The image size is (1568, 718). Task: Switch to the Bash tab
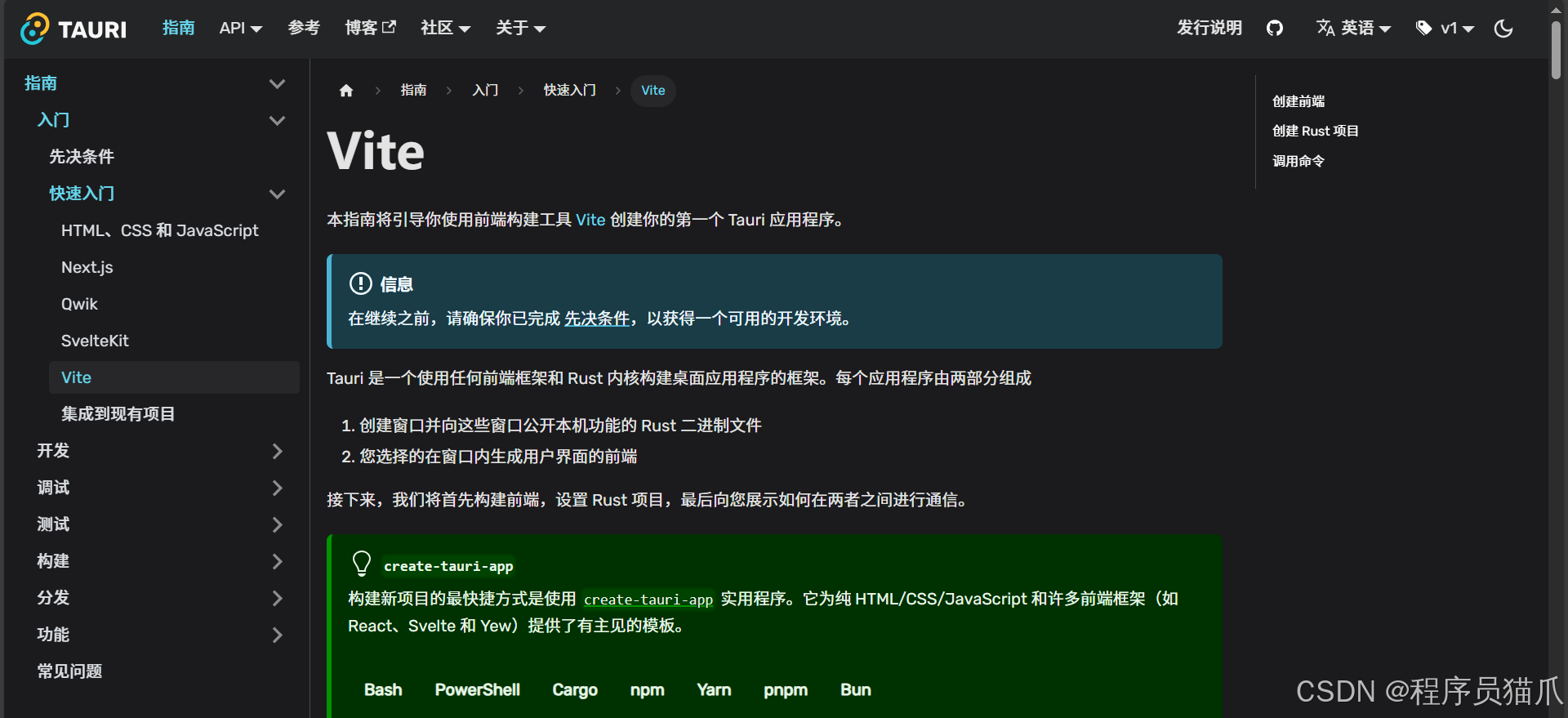pyautogui.click(x=383, y=690)
